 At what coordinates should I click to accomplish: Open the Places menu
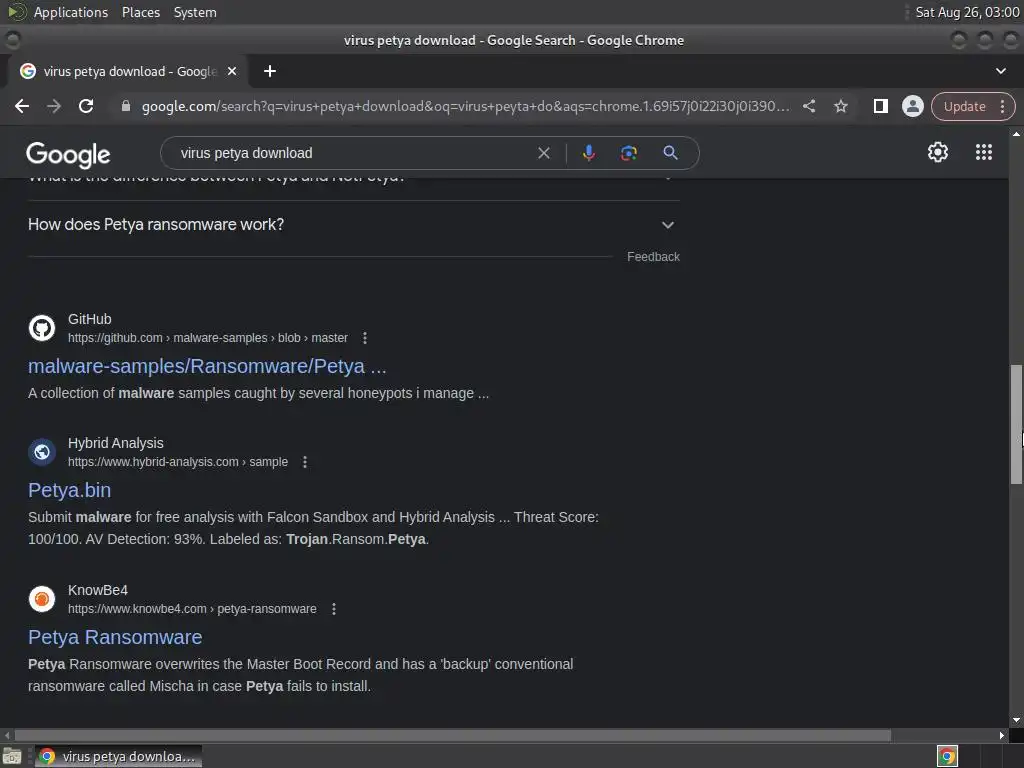click(x=140, y=12)
